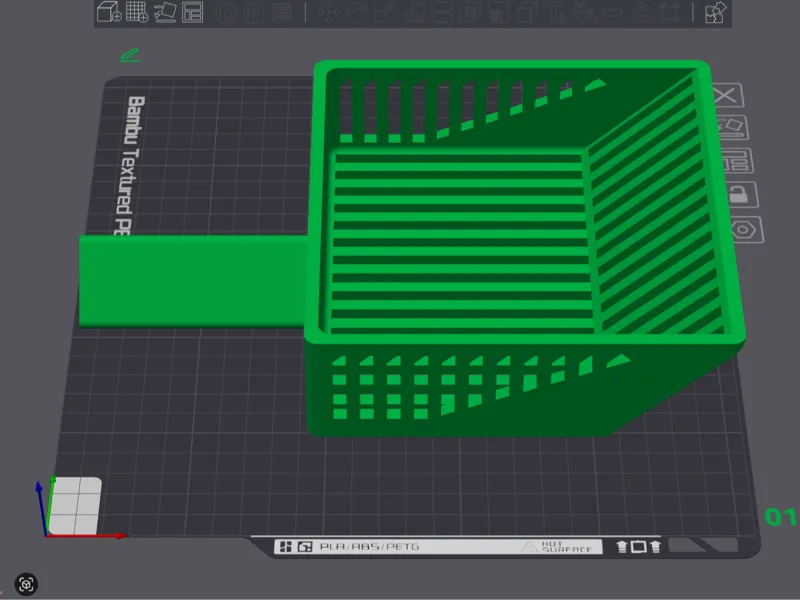Image resolution: width=800 pixels, height=600 pixels.
Task: Click the Arrange all objects toolbar icon
Action: tap(193, 12)
